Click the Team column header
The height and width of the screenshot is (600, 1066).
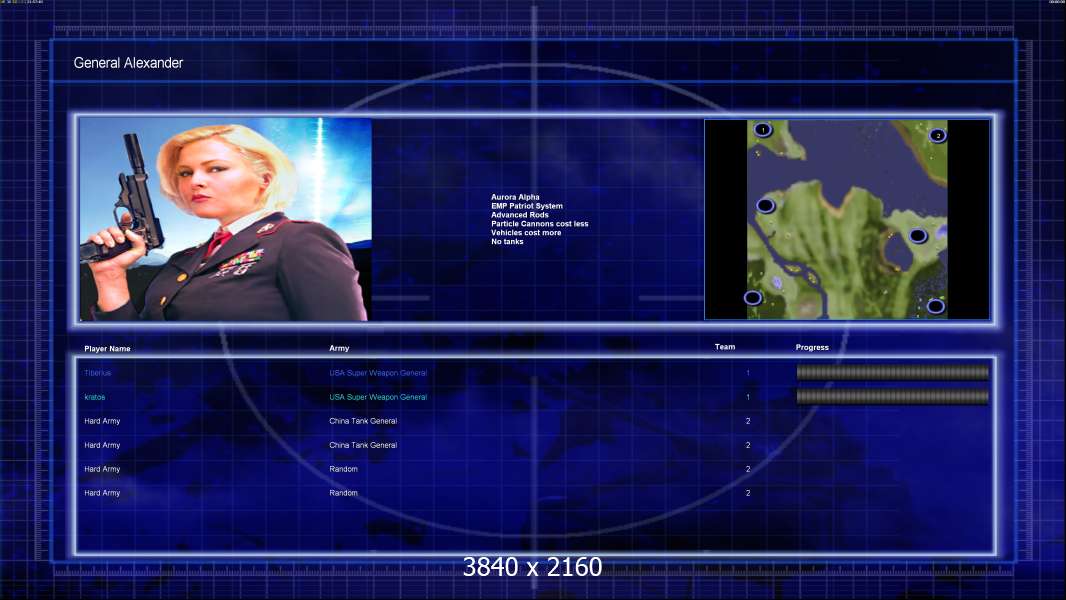click(x=725, y=347)
